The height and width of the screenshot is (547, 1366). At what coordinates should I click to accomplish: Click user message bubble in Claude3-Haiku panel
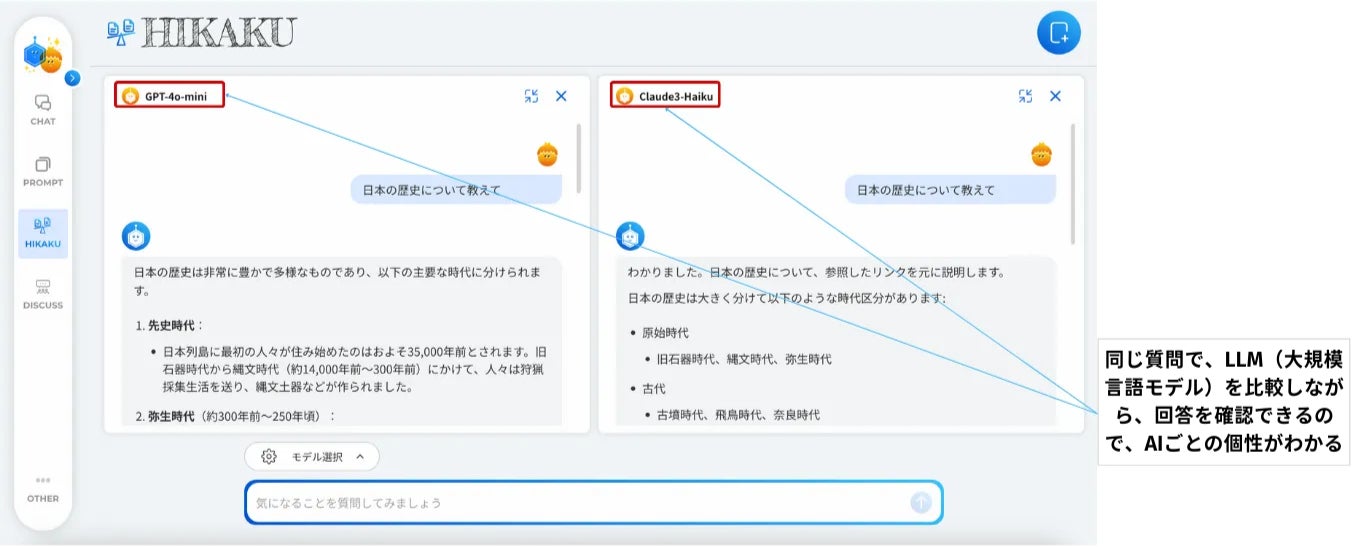950,190
